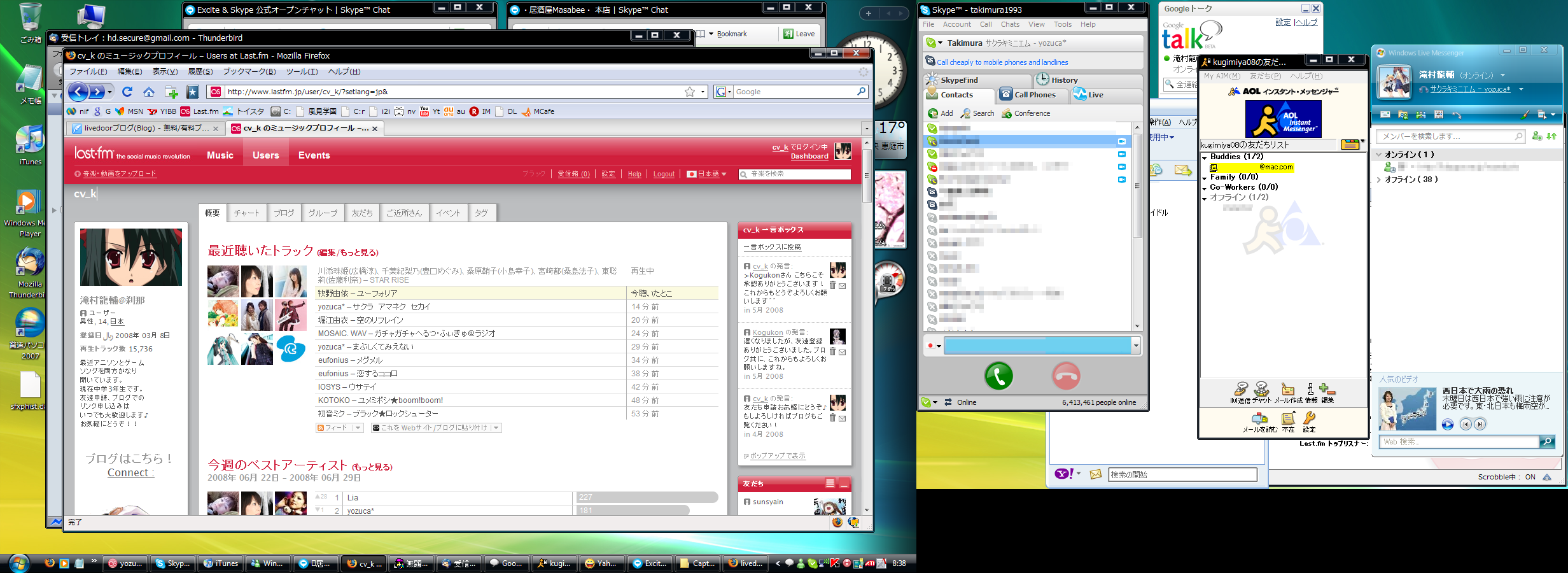Click the Firefox page scrollbar down arrow
Screen dimensions: 1568x573
[866, 510]
